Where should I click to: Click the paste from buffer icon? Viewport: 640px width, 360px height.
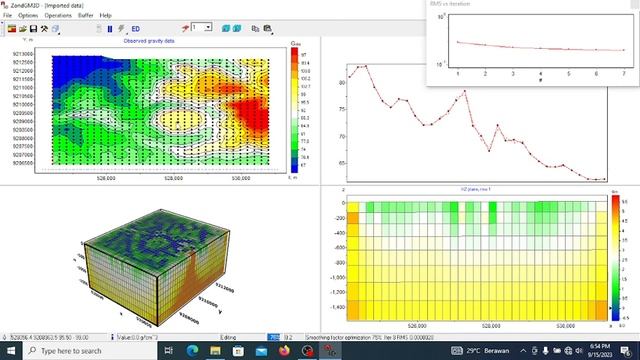267,29
